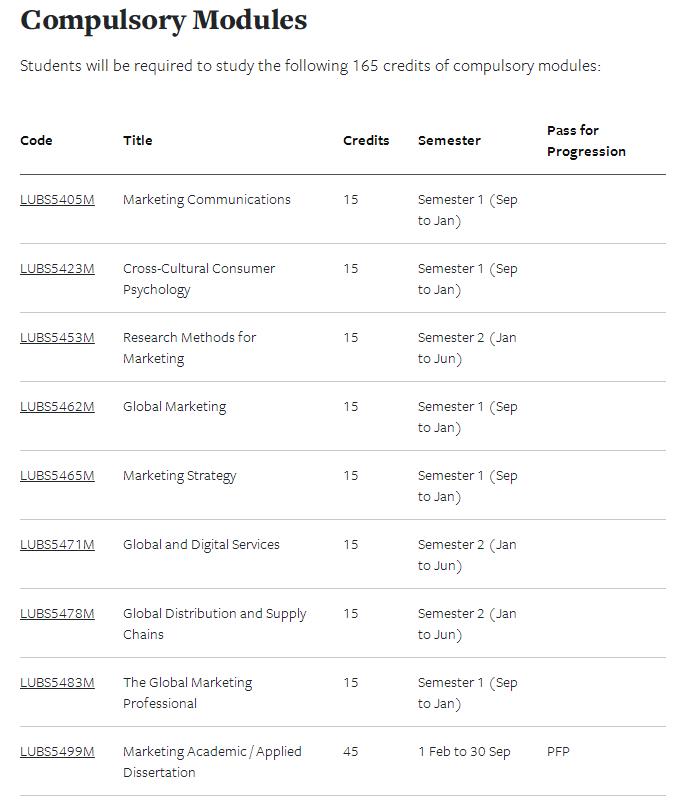Open the LUBS5453M module link

57,338
